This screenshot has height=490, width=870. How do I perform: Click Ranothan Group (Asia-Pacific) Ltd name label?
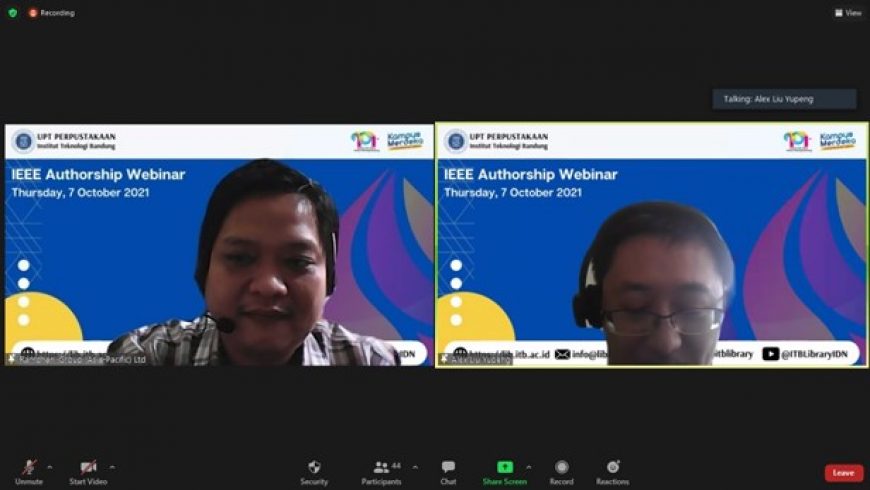[77, 360]
